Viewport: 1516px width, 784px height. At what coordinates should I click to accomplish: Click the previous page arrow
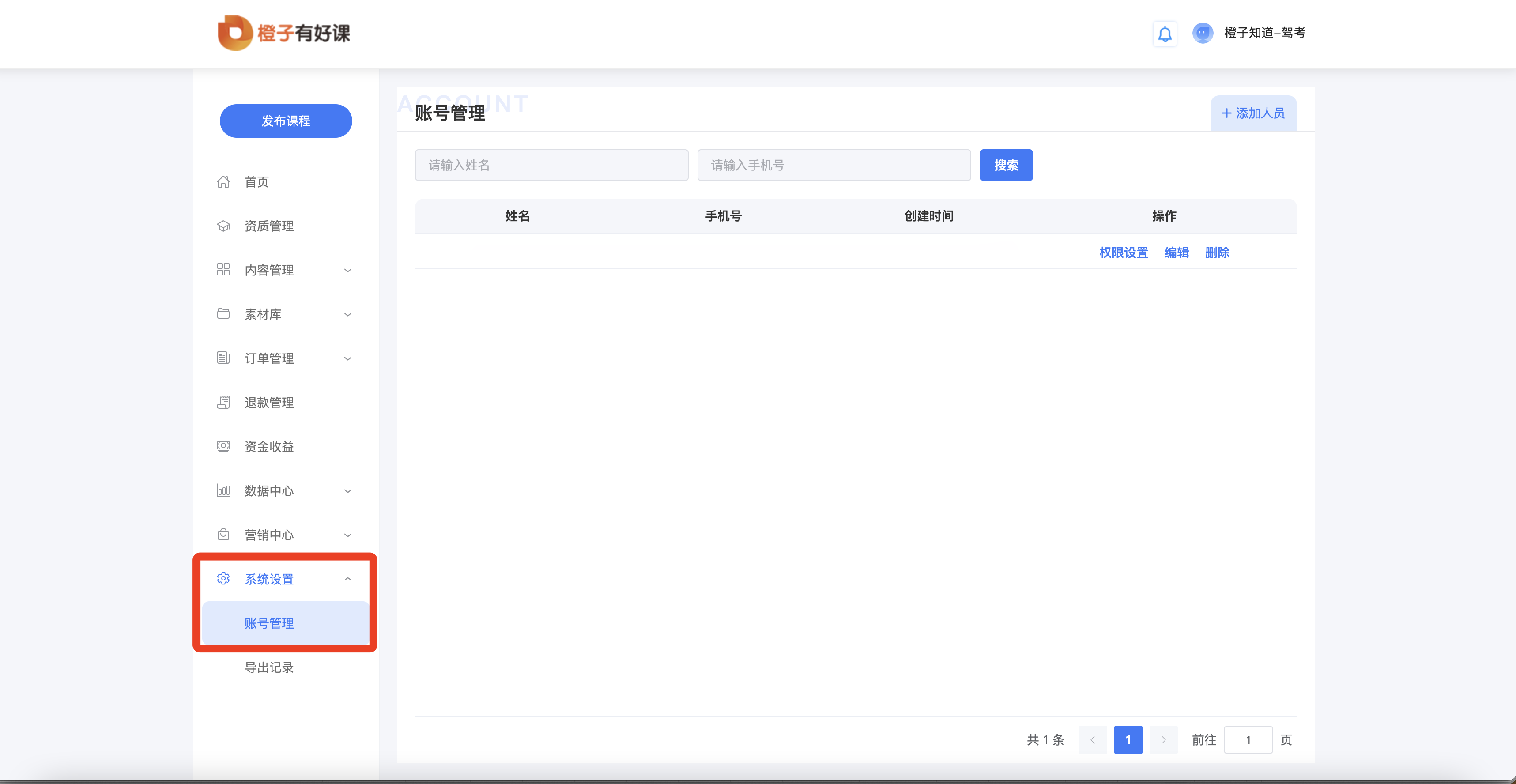(x=1093, y=740)
